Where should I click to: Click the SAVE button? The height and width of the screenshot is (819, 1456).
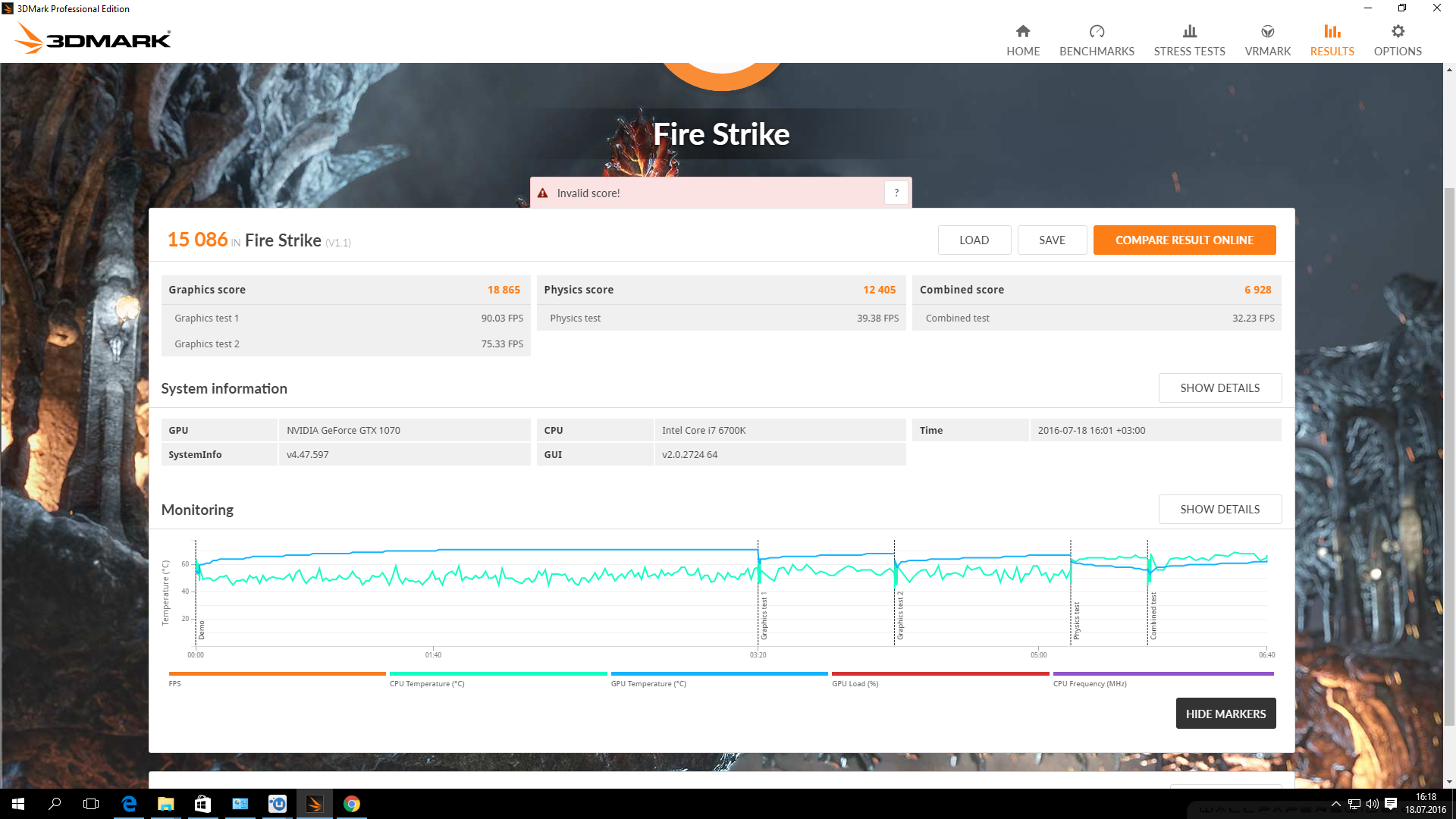1052,240
